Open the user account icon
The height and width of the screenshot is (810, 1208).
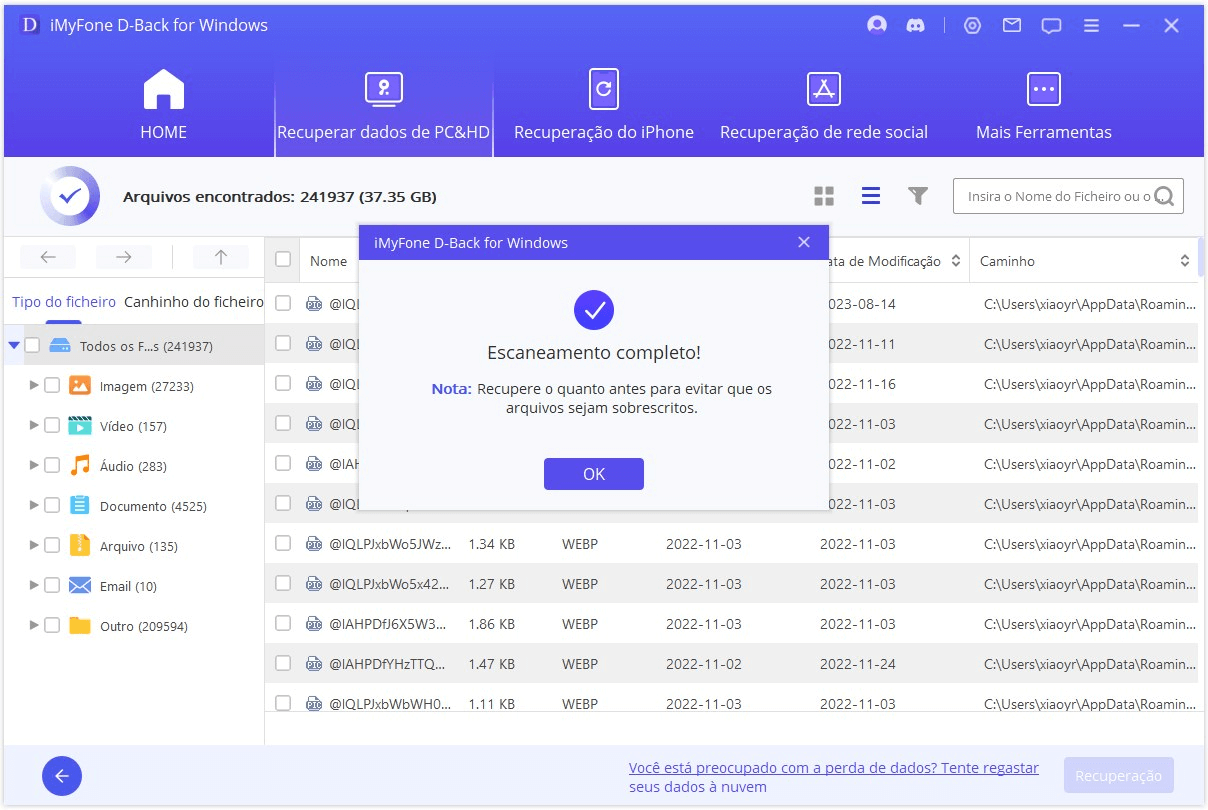point(877,26)
